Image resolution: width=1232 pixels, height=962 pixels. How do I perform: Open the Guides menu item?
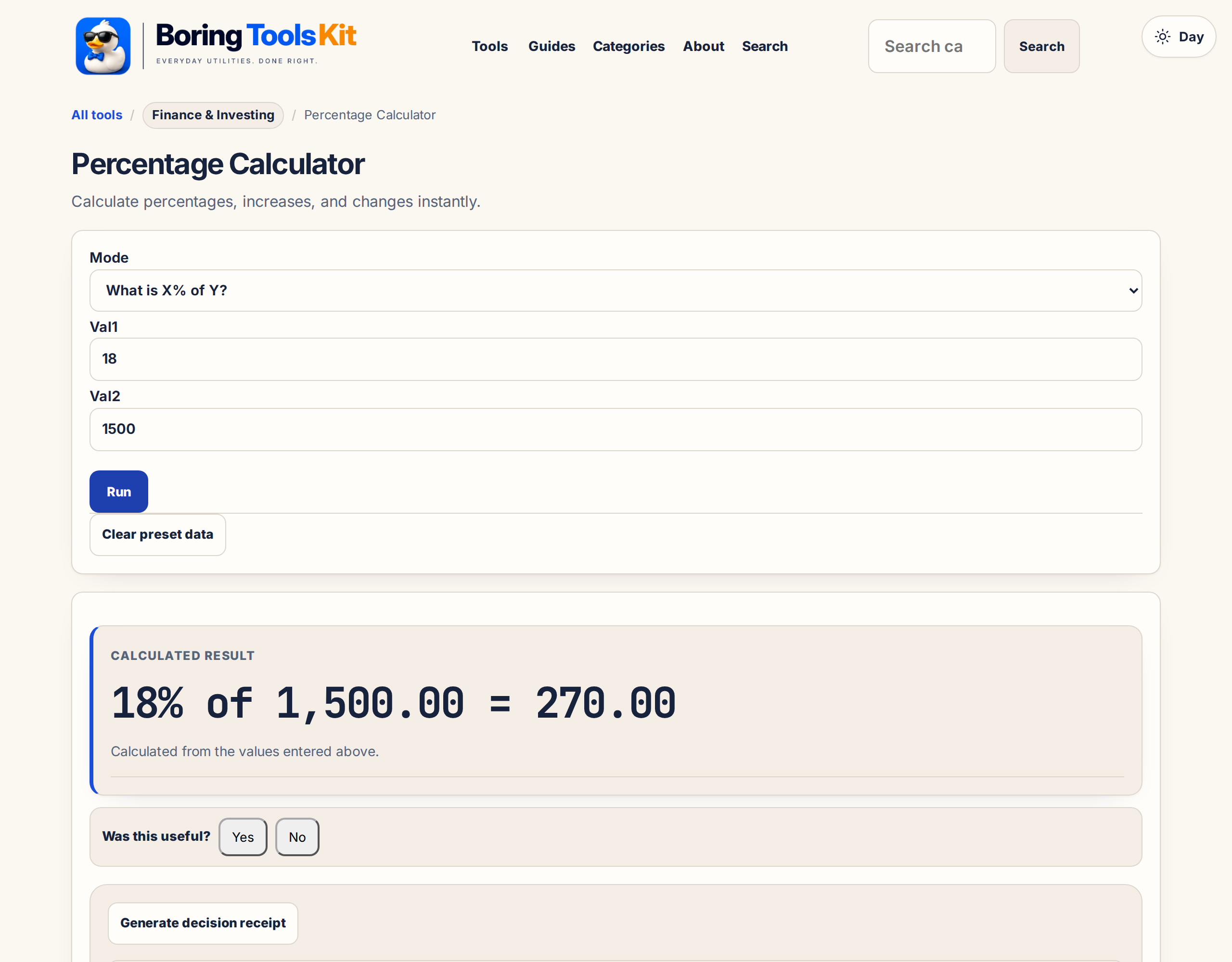(x=551, y=46)
